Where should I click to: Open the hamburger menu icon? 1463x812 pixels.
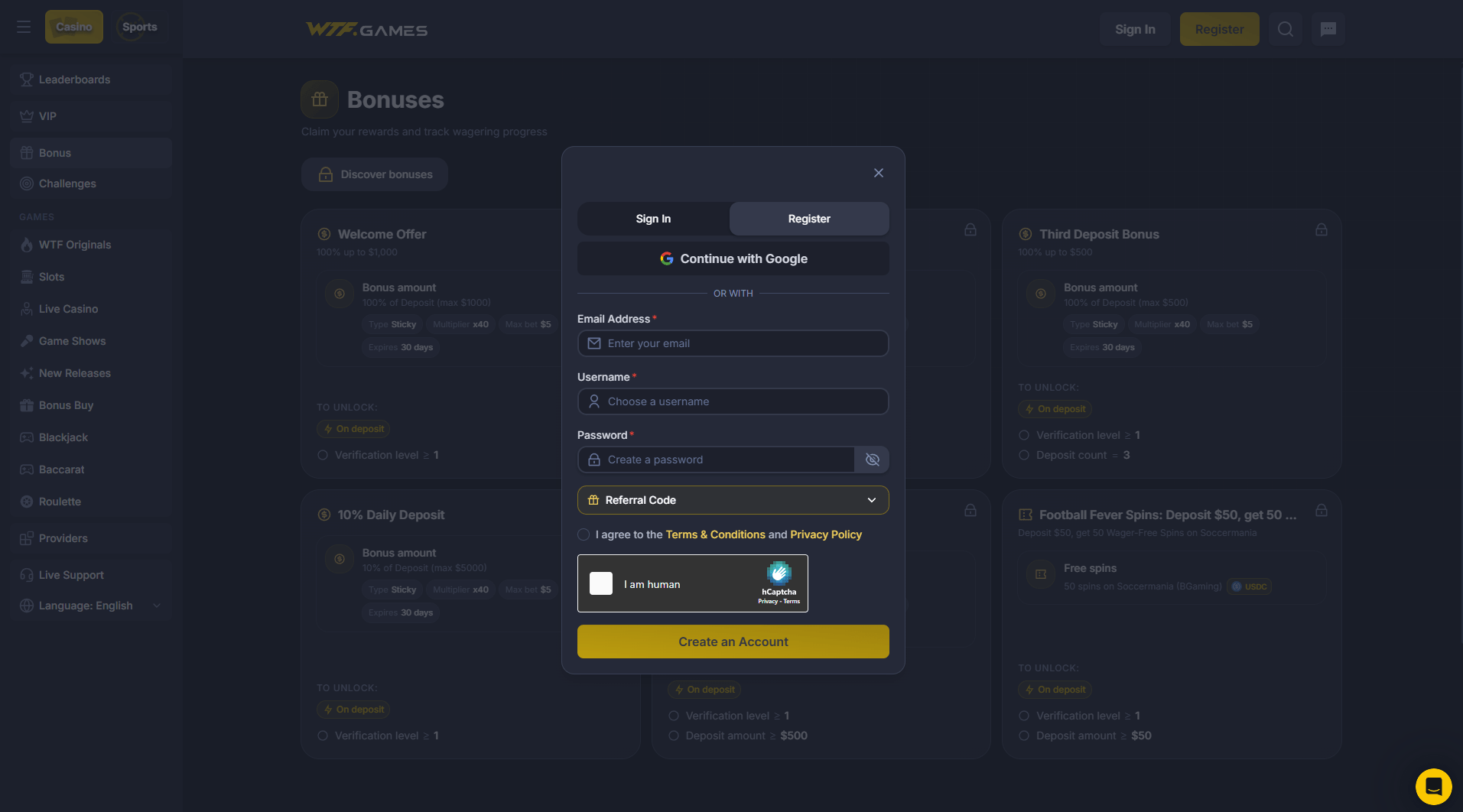(24, 28)
